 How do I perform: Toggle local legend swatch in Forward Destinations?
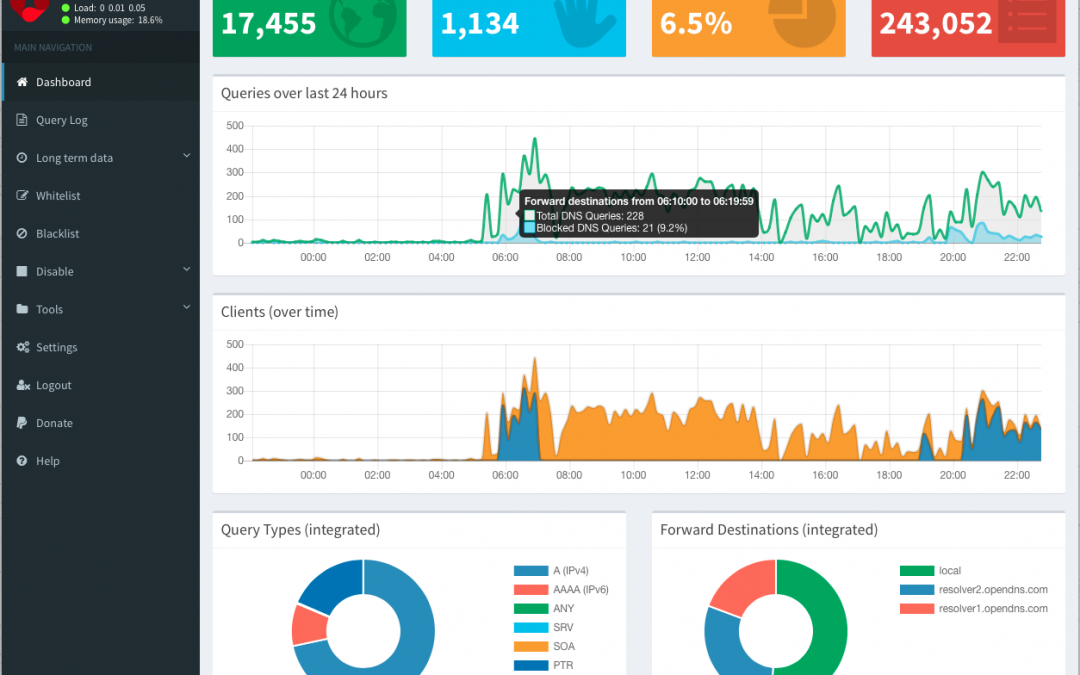917,570
